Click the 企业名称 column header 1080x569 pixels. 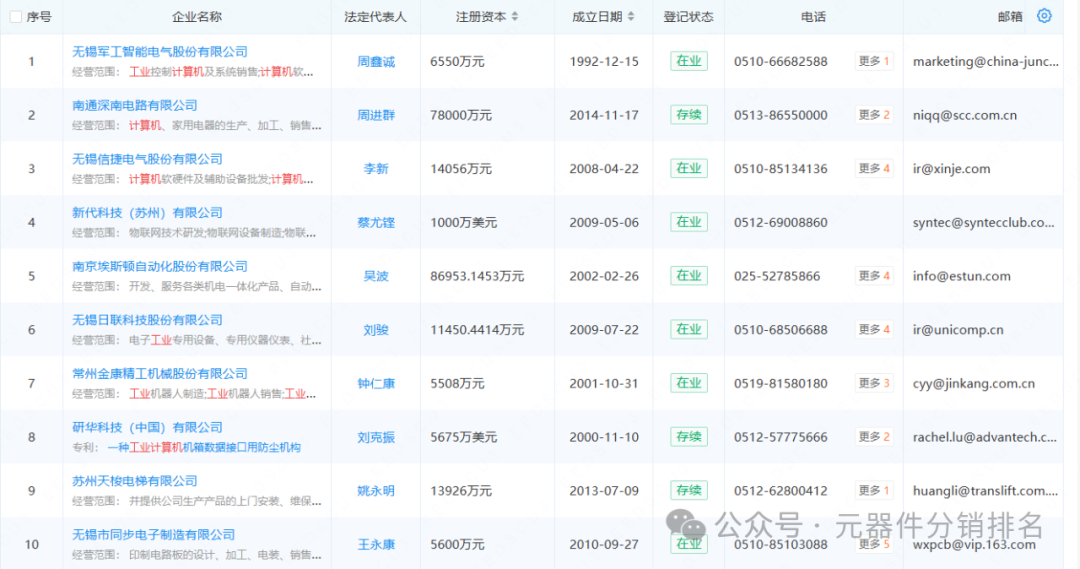[197, 17]
